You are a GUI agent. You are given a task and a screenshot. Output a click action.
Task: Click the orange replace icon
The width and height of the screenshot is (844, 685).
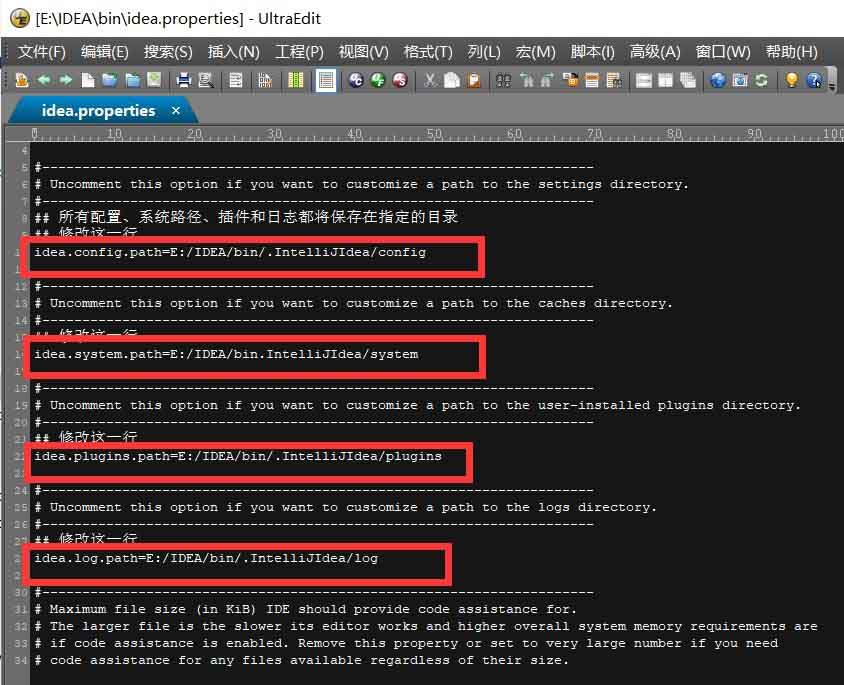point(570,81)
